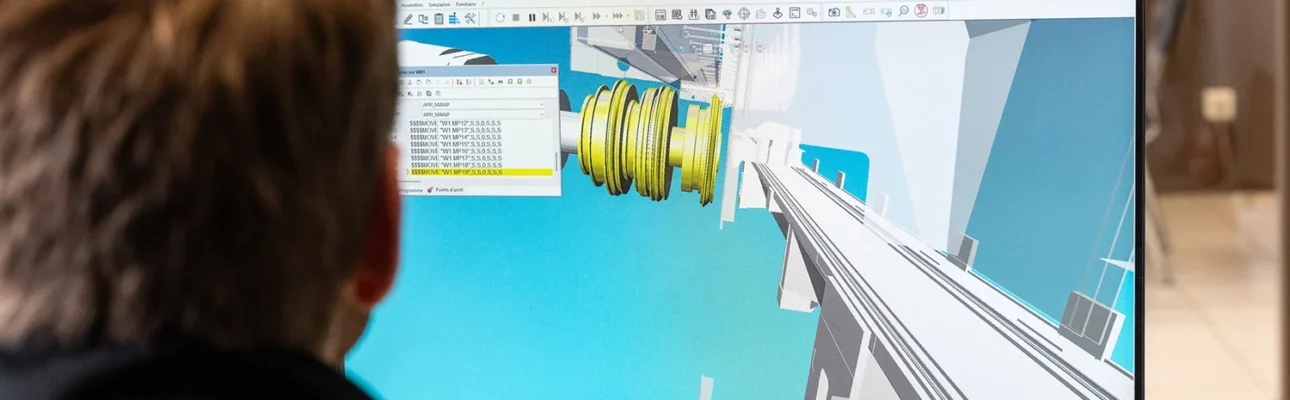Switch to the Programme tab
The image size is (1290, 400).
coord(411,190)
